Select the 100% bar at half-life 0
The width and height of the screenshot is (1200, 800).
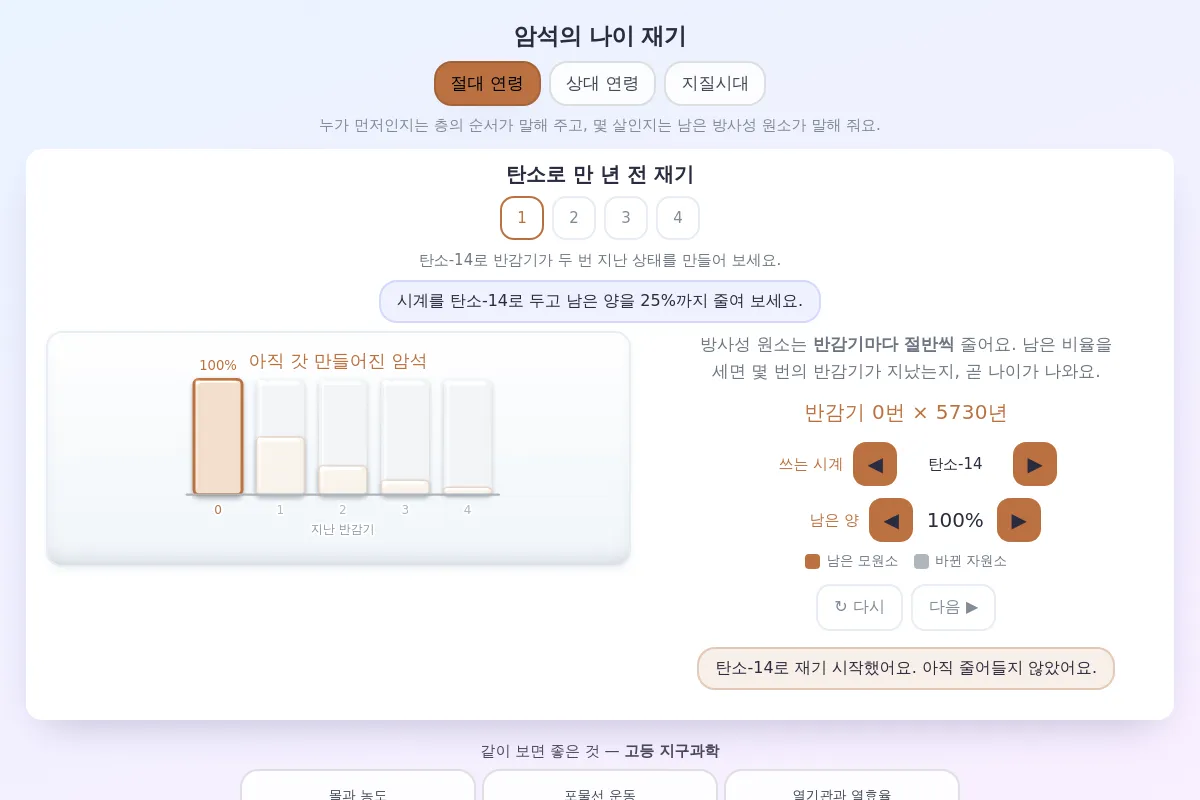218,436
